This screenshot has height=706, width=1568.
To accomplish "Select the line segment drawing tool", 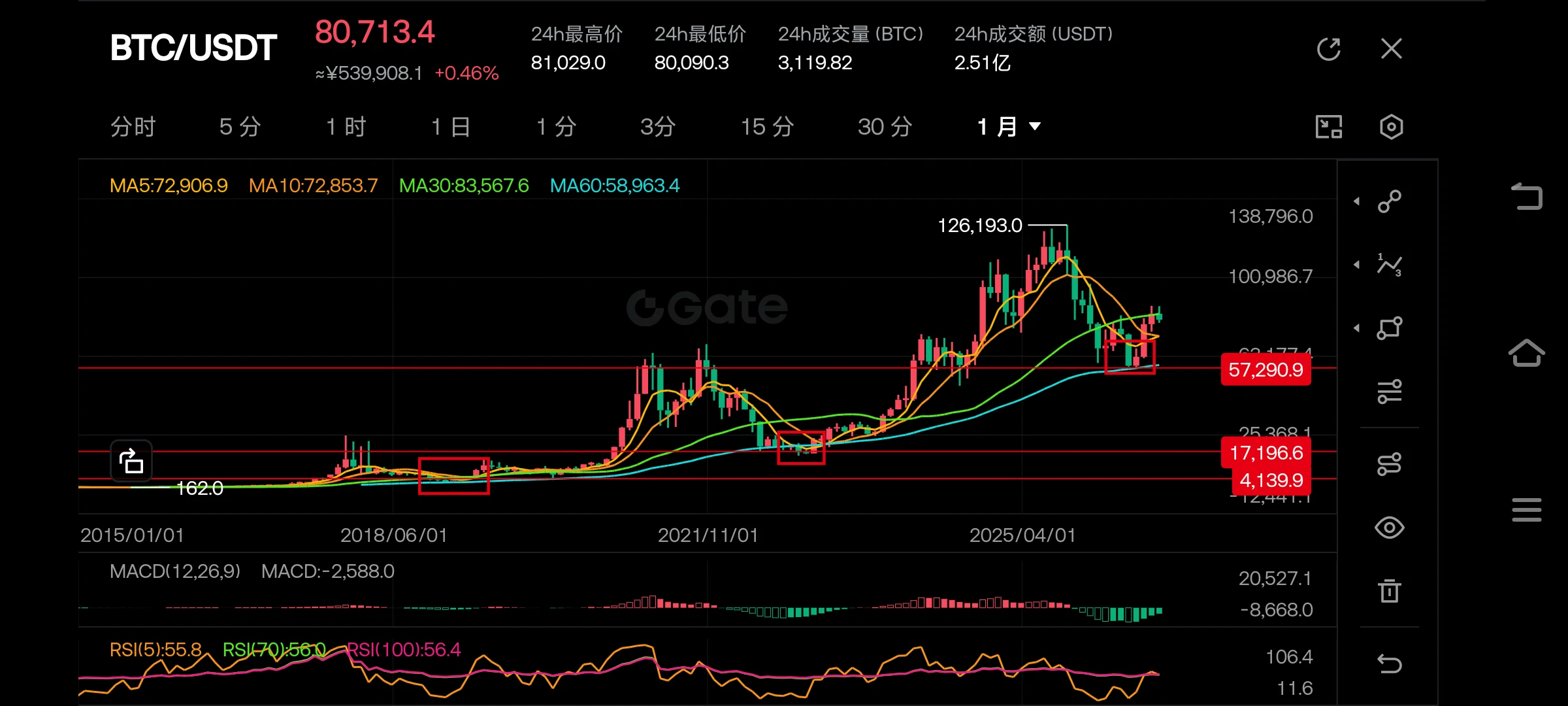I will (x=1390, y=201).
